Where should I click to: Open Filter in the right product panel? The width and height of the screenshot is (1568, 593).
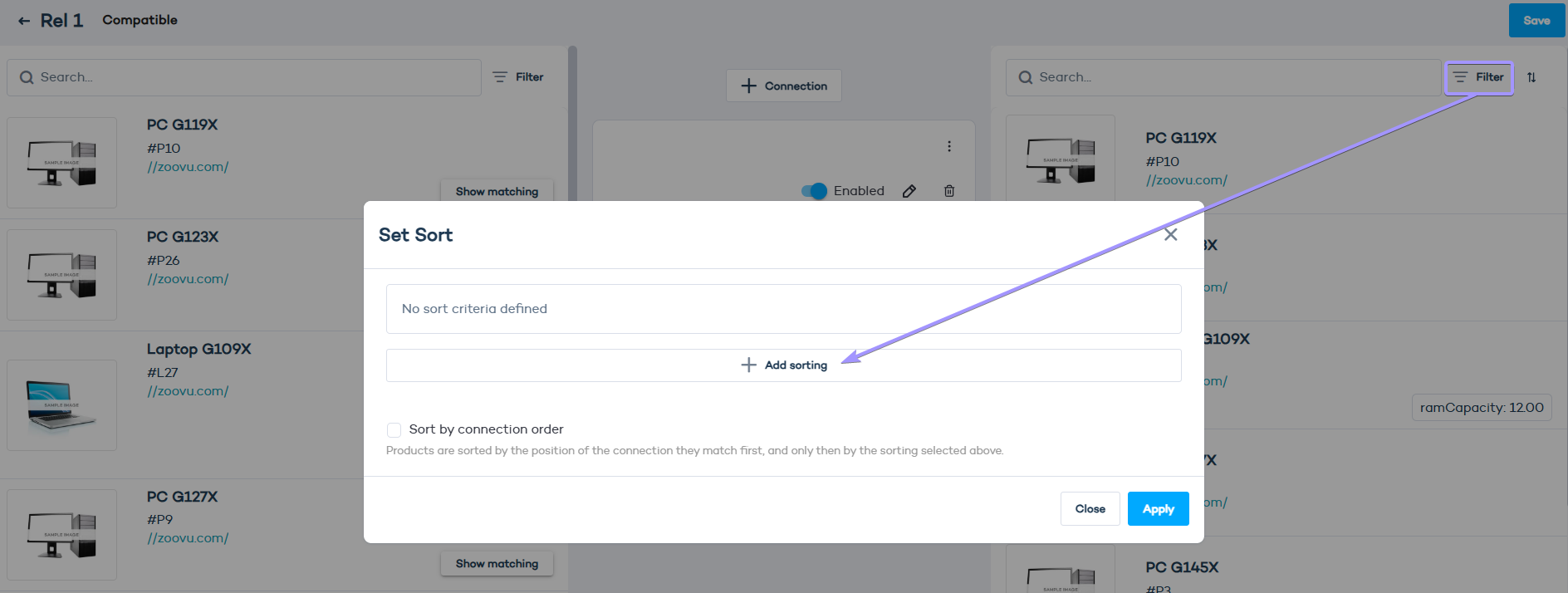[x=1479, y=77]
